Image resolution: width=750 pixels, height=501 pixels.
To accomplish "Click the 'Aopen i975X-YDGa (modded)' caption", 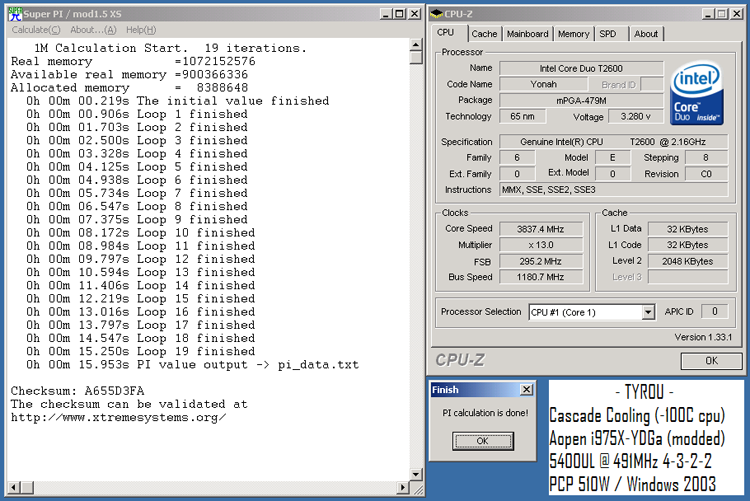I will [637, 438].
